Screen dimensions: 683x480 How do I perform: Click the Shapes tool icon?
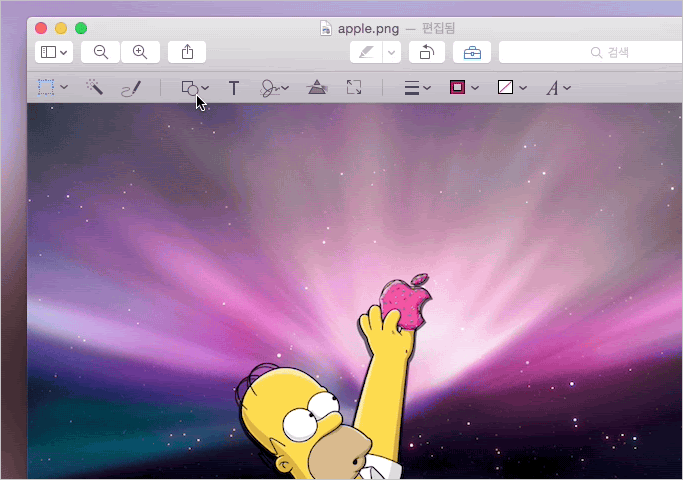(x=190, y=88)
